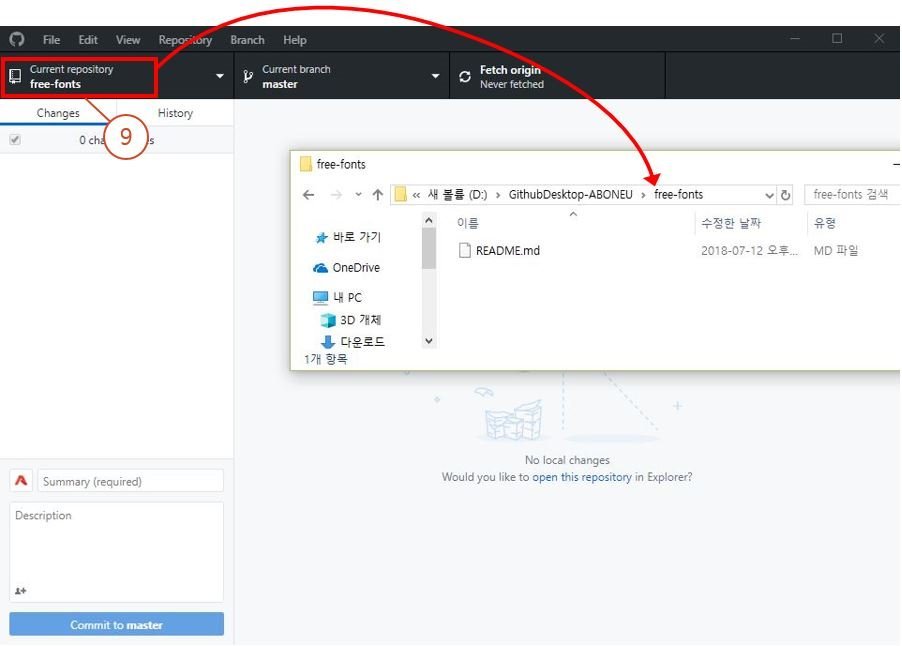
Task: Open Explorer recent locations dropdown
Action: [358, 194]
